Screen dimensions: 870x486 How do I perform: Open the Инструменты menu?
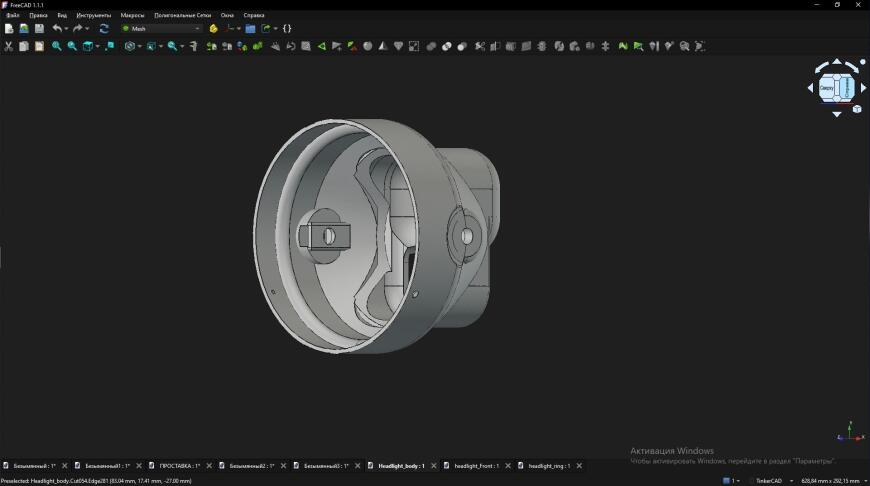94,15
